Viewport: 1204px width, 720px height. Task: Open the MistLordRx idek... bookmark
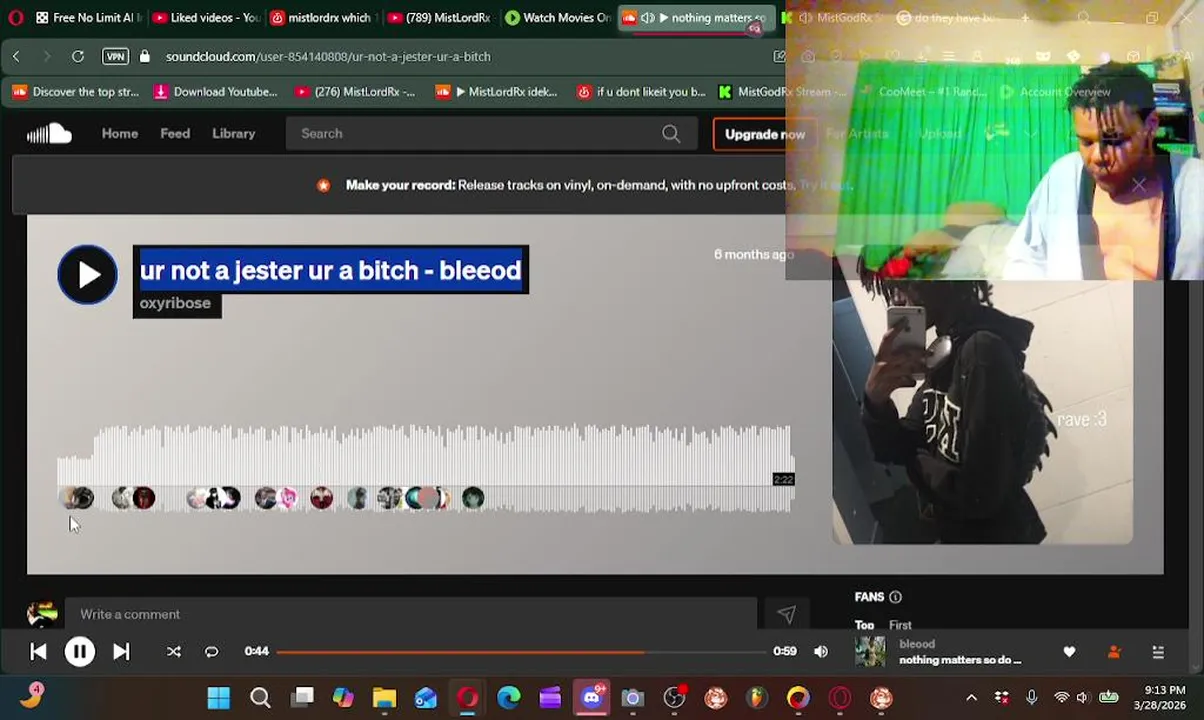click(x=497, y=92)
